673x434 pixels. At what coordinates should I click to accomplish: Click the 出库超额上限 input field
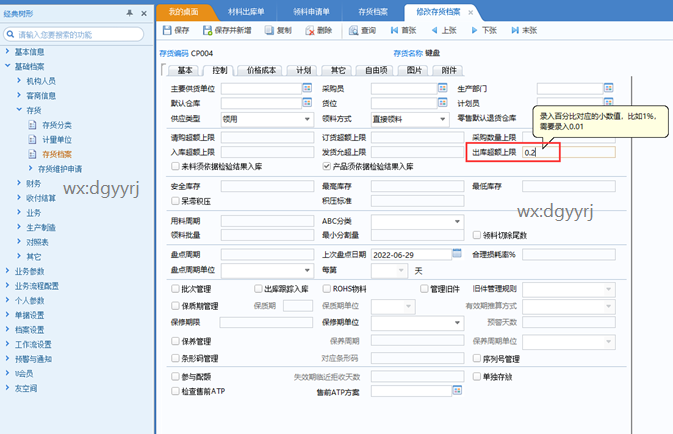pos(569,152)
